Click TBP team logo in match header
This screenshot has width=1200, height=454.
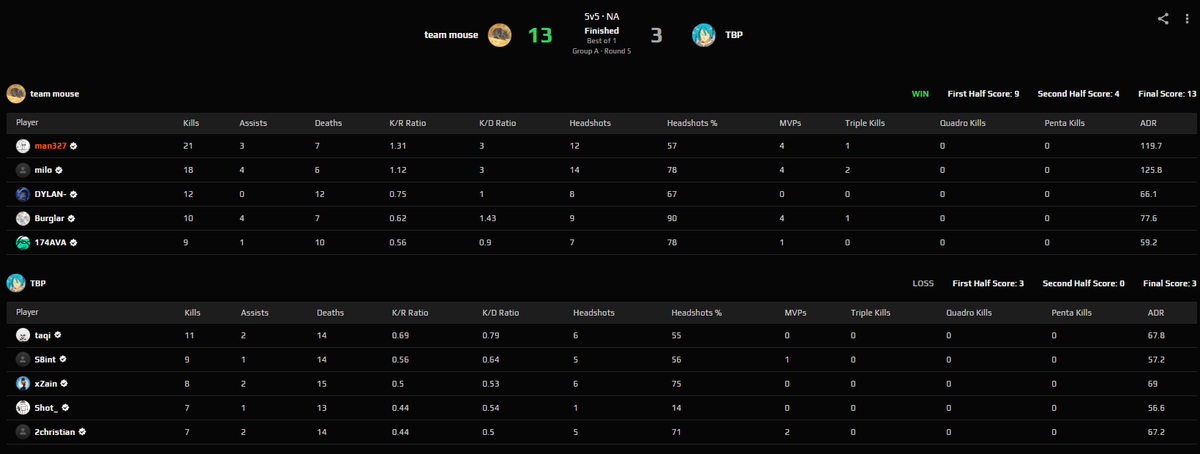(704, 35)
